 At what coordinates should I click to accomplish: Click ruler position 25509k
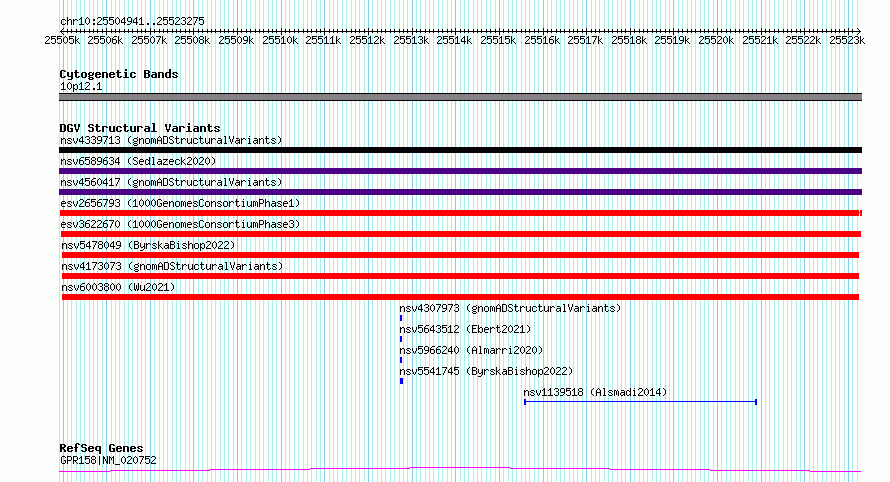click(x=236, y=40)
